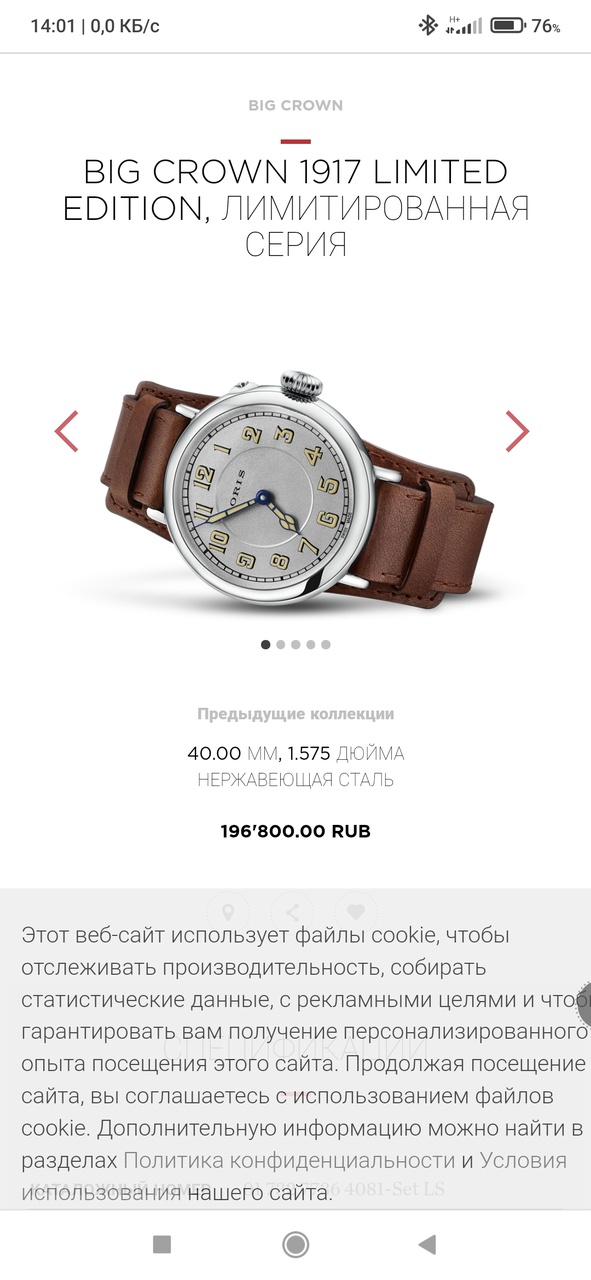
Task: Tap the Android home circle button
Action: [295, 1244]
